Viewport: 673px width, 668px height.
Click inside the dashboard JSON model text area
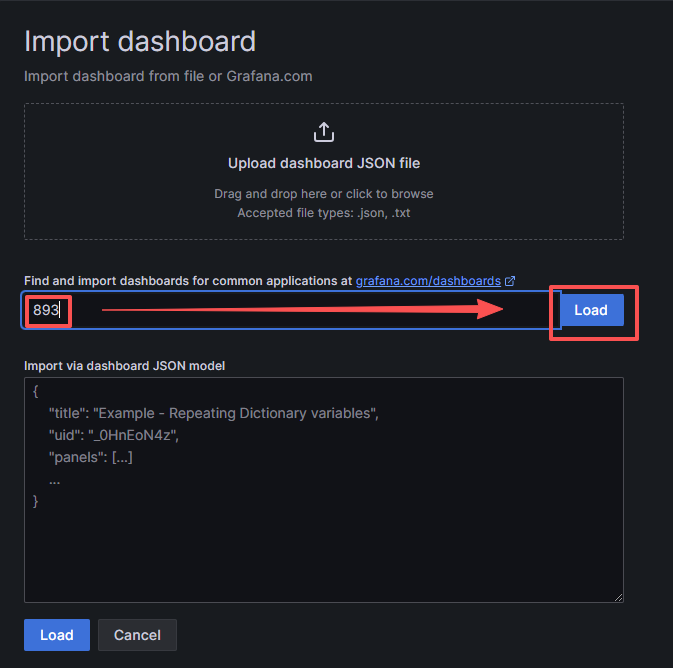coord(324,490)
